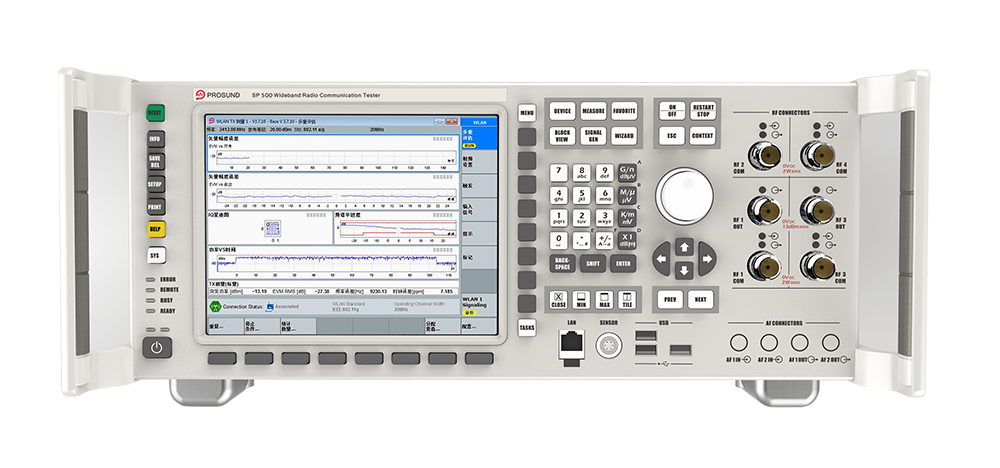Click the large rotary knob

pyautogui.click(x=682, y=193)
